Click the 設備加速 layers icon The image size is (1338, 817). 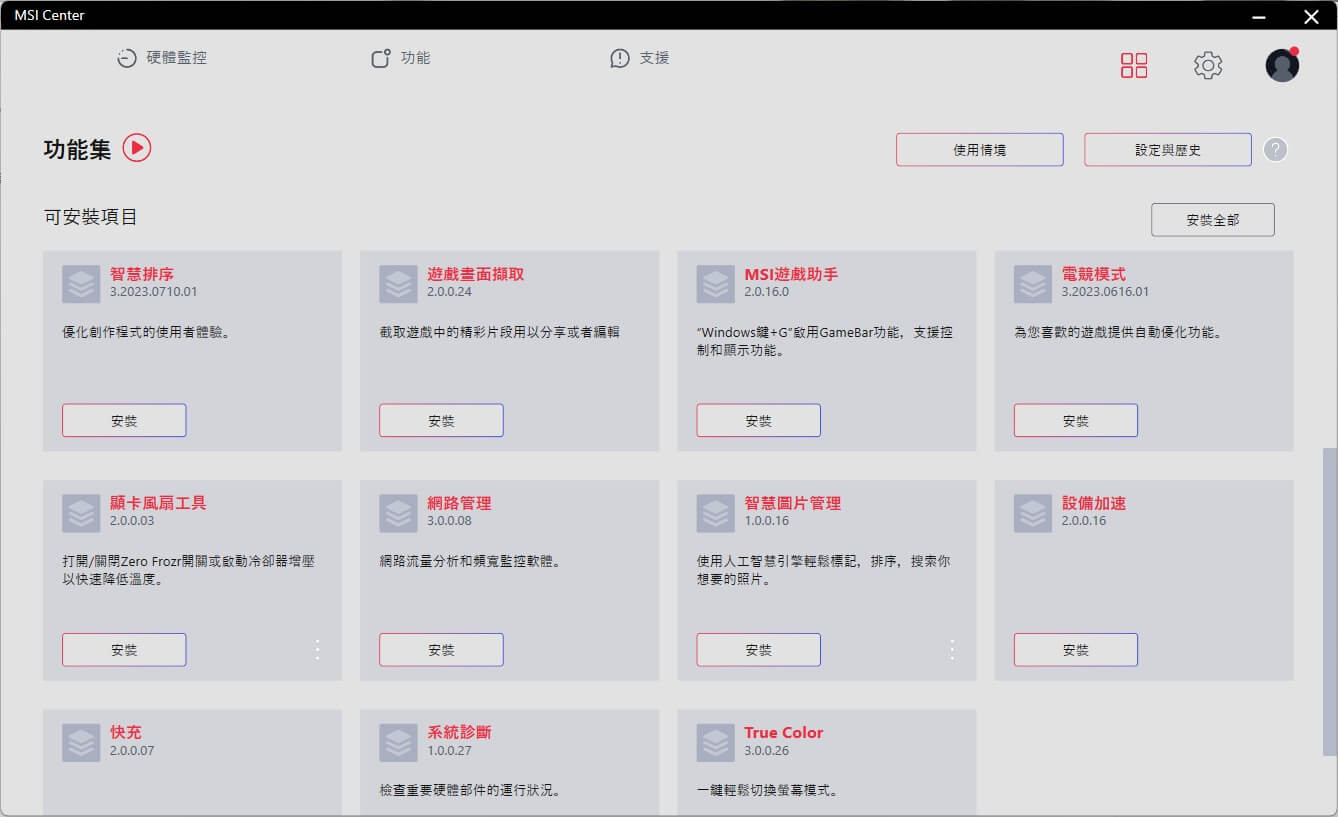click(x=1033, y=513)
